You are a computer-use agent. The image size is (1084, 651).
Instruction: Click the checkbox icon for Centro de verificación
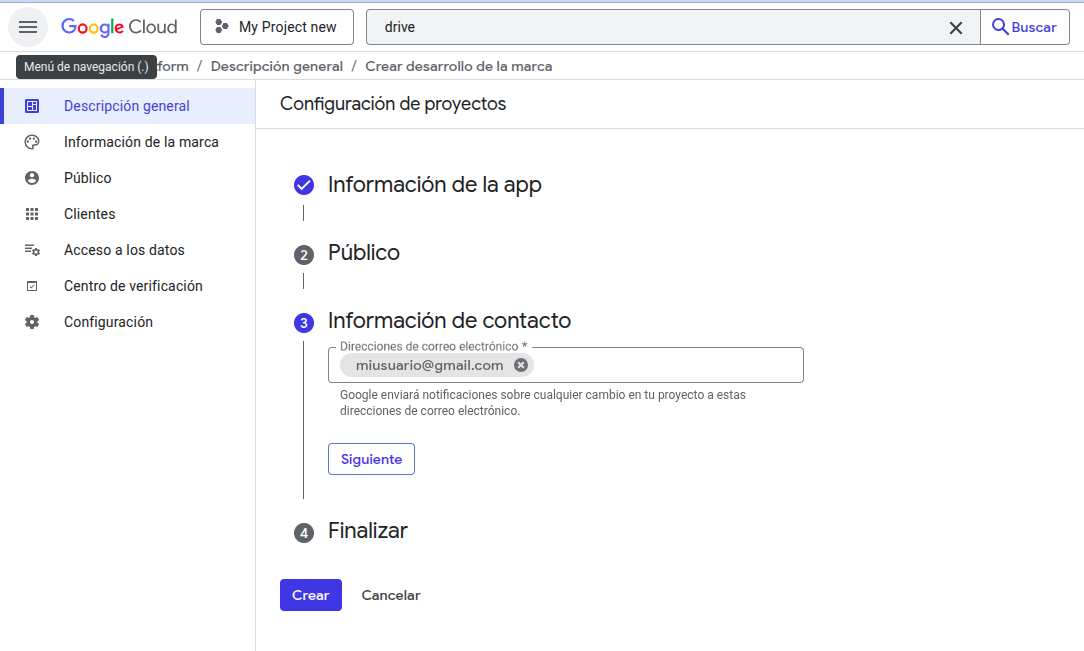click(x=32, y=286)
